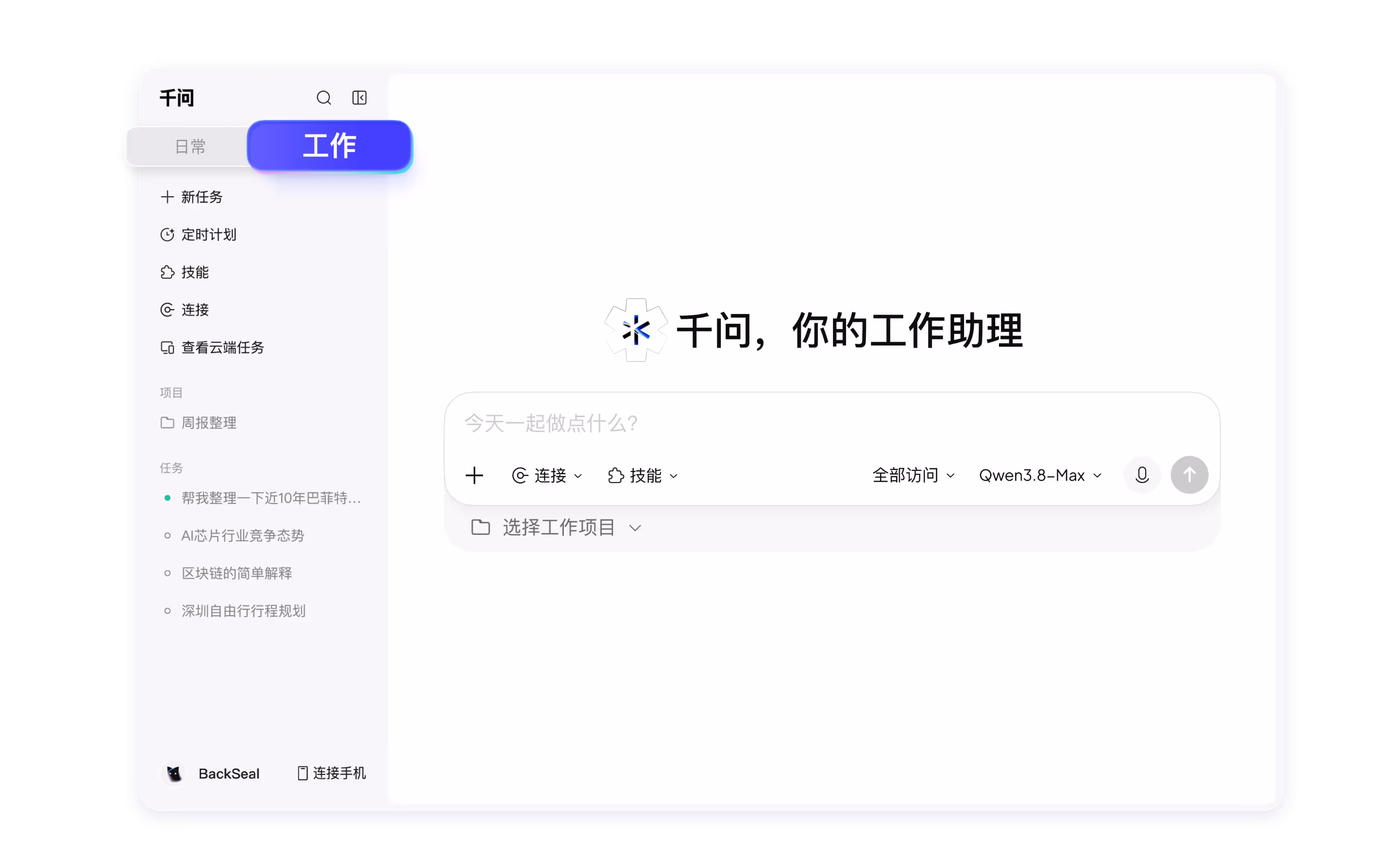
Task: Click the 千问 asterisk logo in main heading
Action: [636, 330]
